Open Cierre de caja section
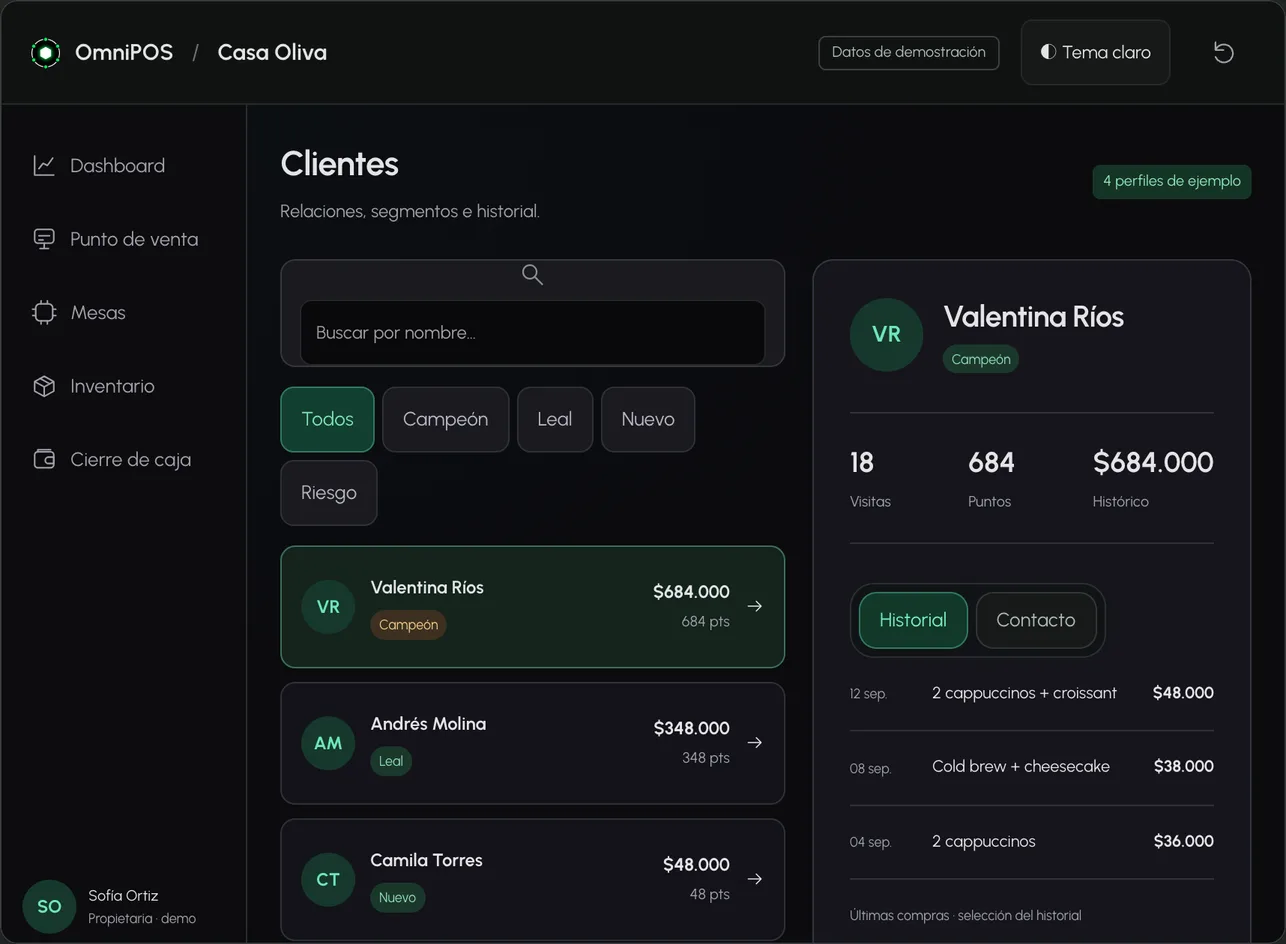The height and width of the screenshot is (944, 1286). 123,459
